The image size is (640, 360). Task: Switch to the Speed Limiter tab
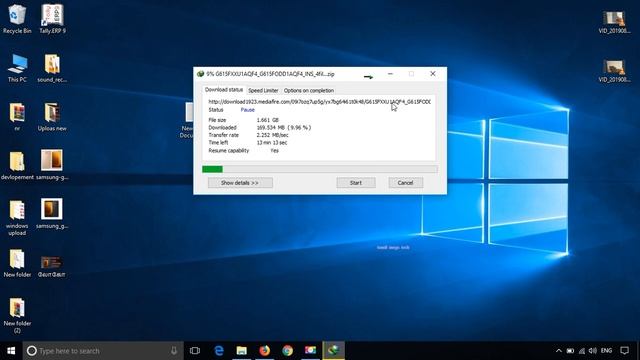pyautogui.click(x=263, y=91)
